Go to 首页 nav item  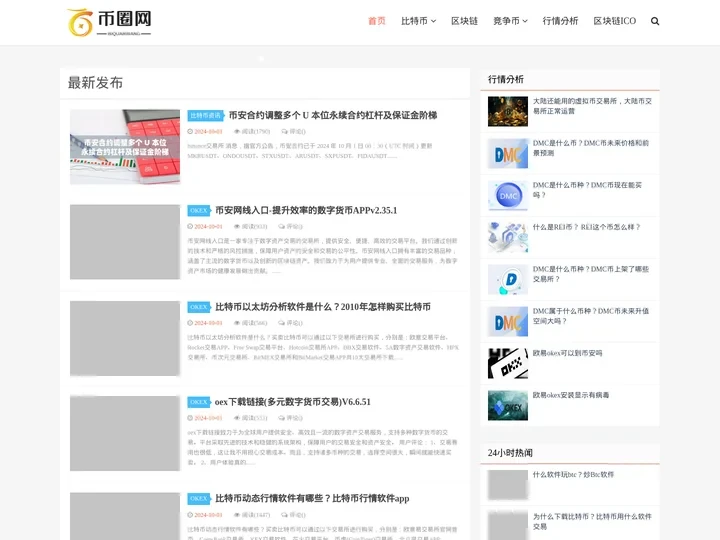click(x=377, y=21)
